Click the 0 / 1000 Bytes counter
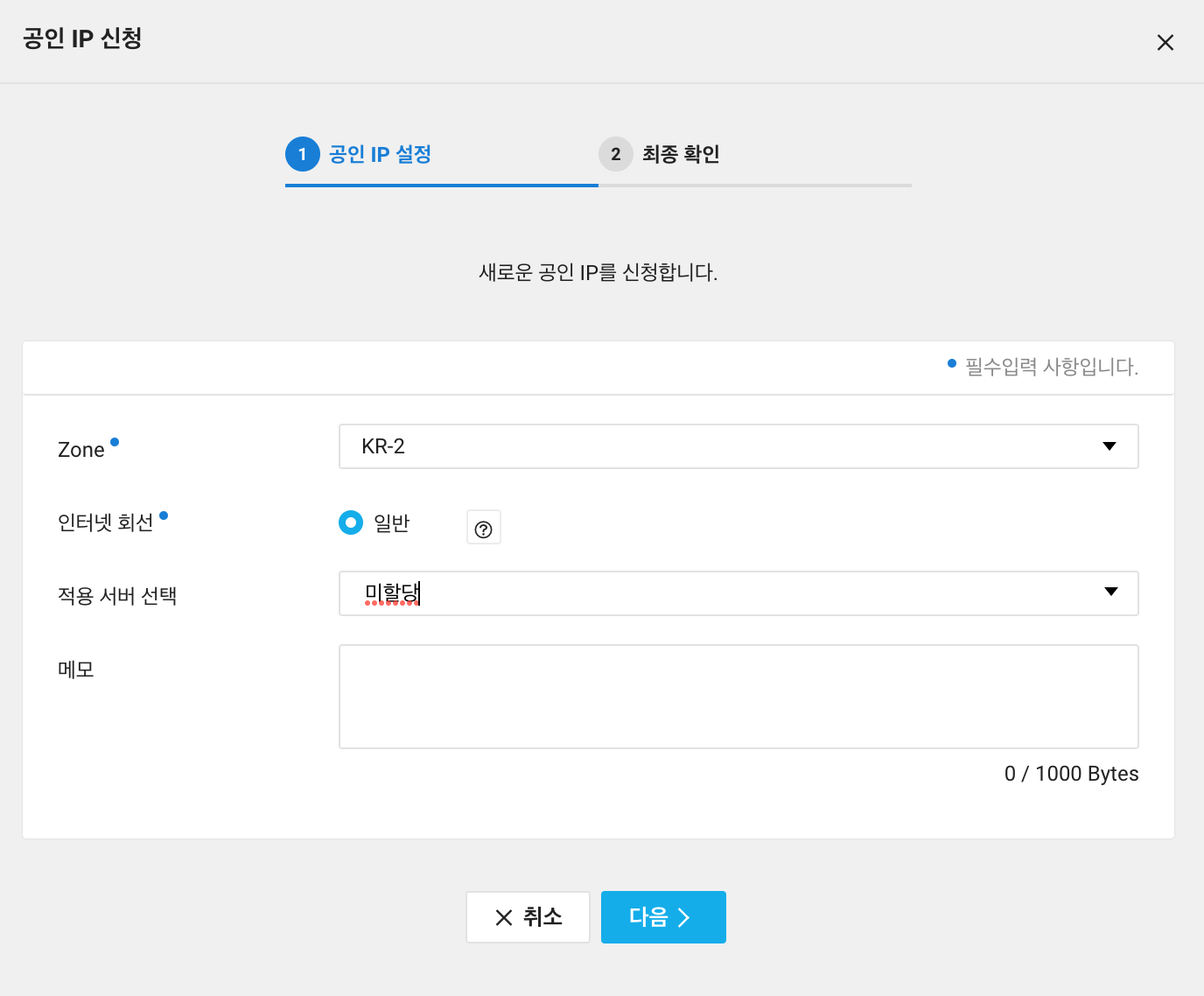 (1071, 774)
